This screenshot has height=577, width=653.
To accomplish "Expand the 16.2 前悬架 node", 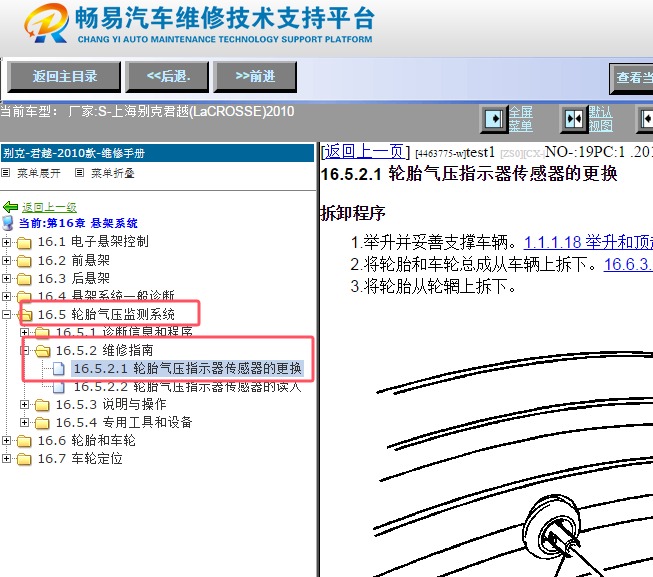I will [6, 260].
